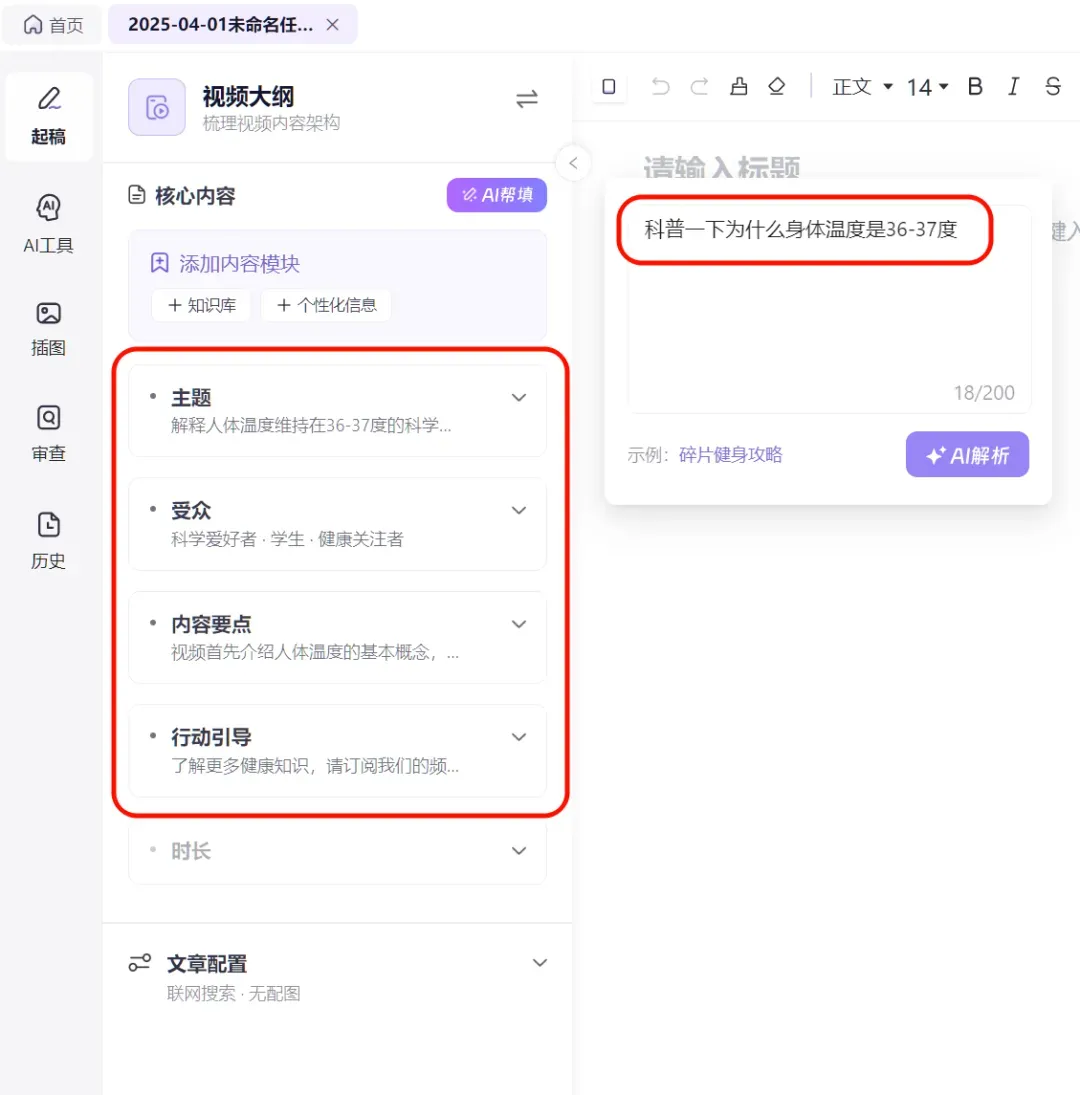Click the 梳理视频内容架构 subtitle
The image size is (1080, 1095).
[x=271, y=123]
